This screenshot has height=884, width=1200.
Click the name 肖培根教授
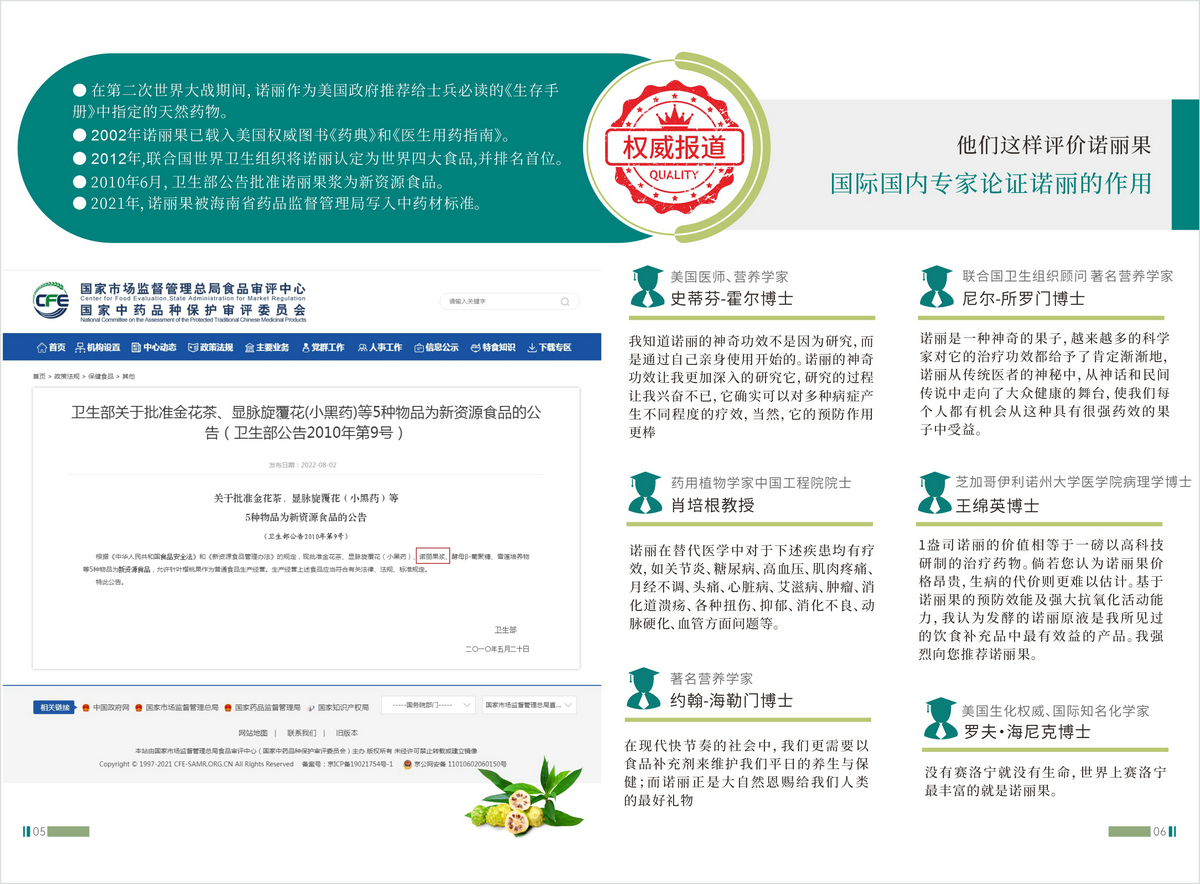(713, 505)
